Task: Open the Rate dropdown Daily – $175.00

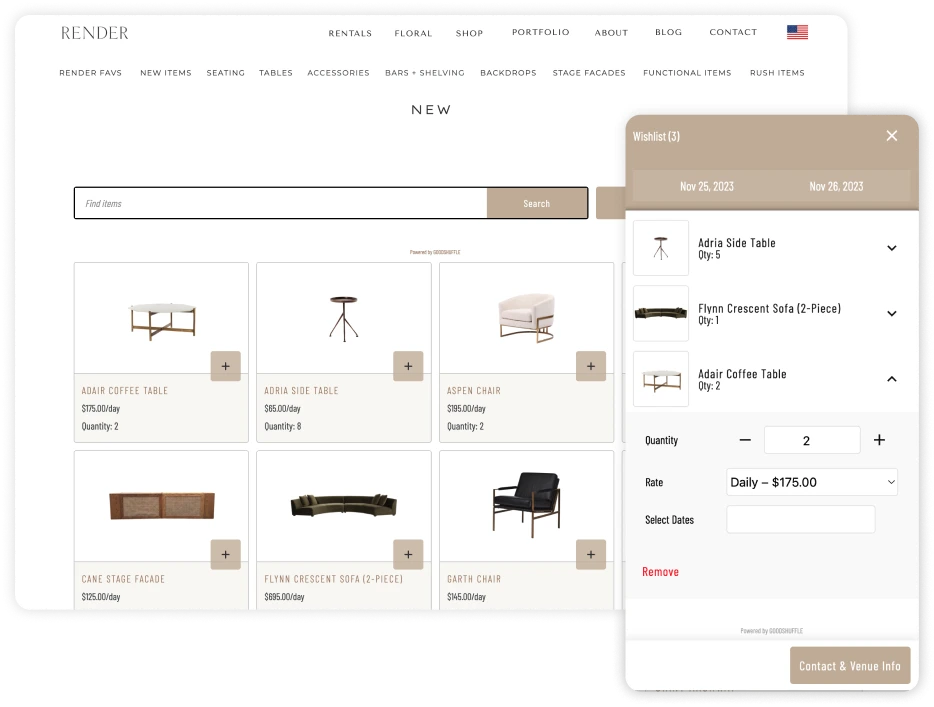Action: (812, 482)
